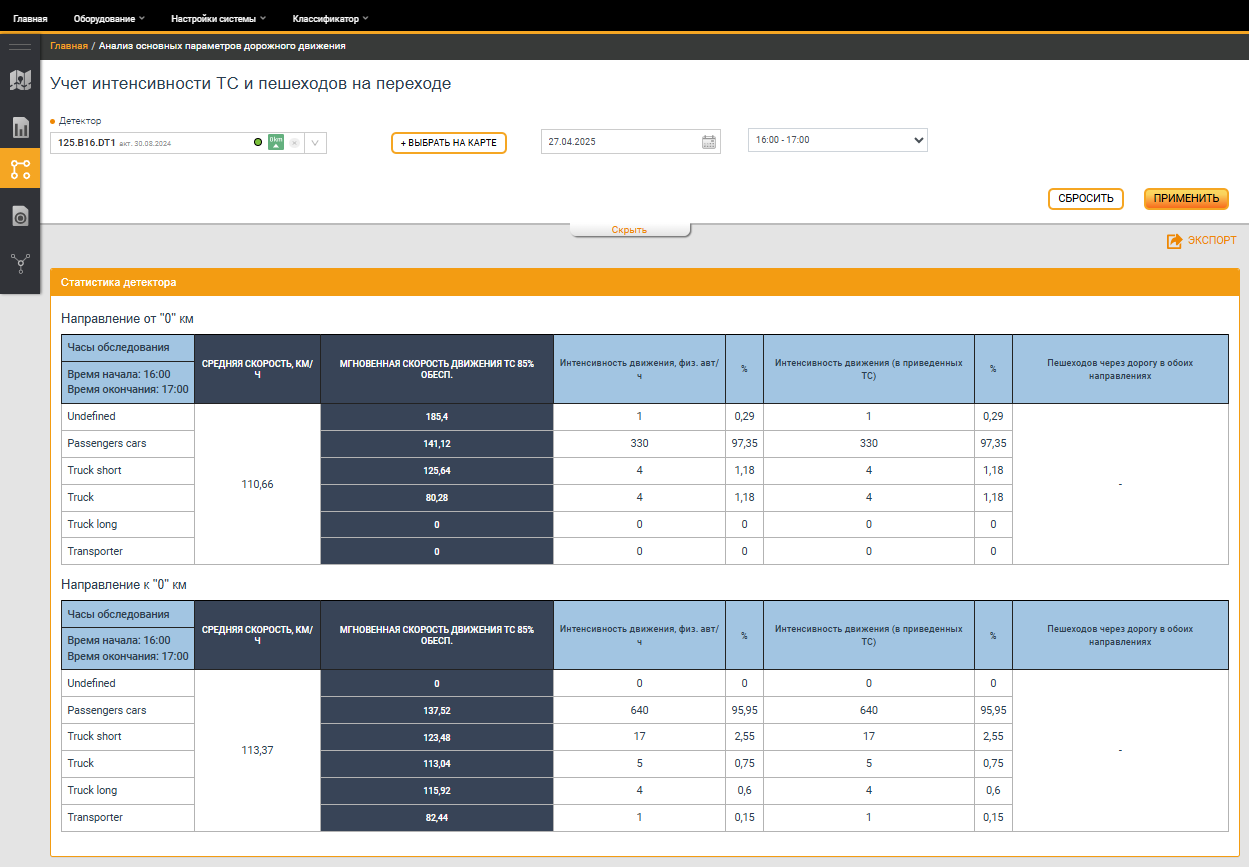Click second table МГНОВЕННАЯ СКОРОСТЬ column header

(x=437, y=635)
